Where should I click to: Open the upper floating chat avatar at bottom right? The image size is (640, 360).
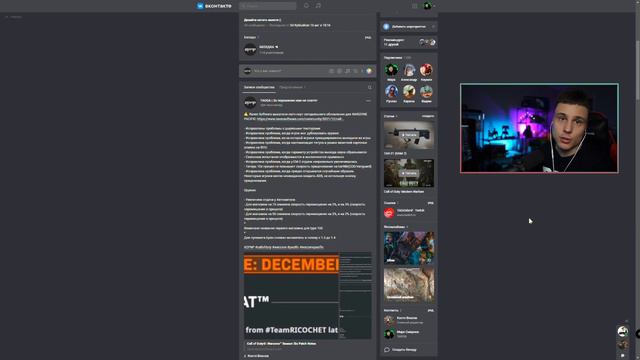pos(622,331)
